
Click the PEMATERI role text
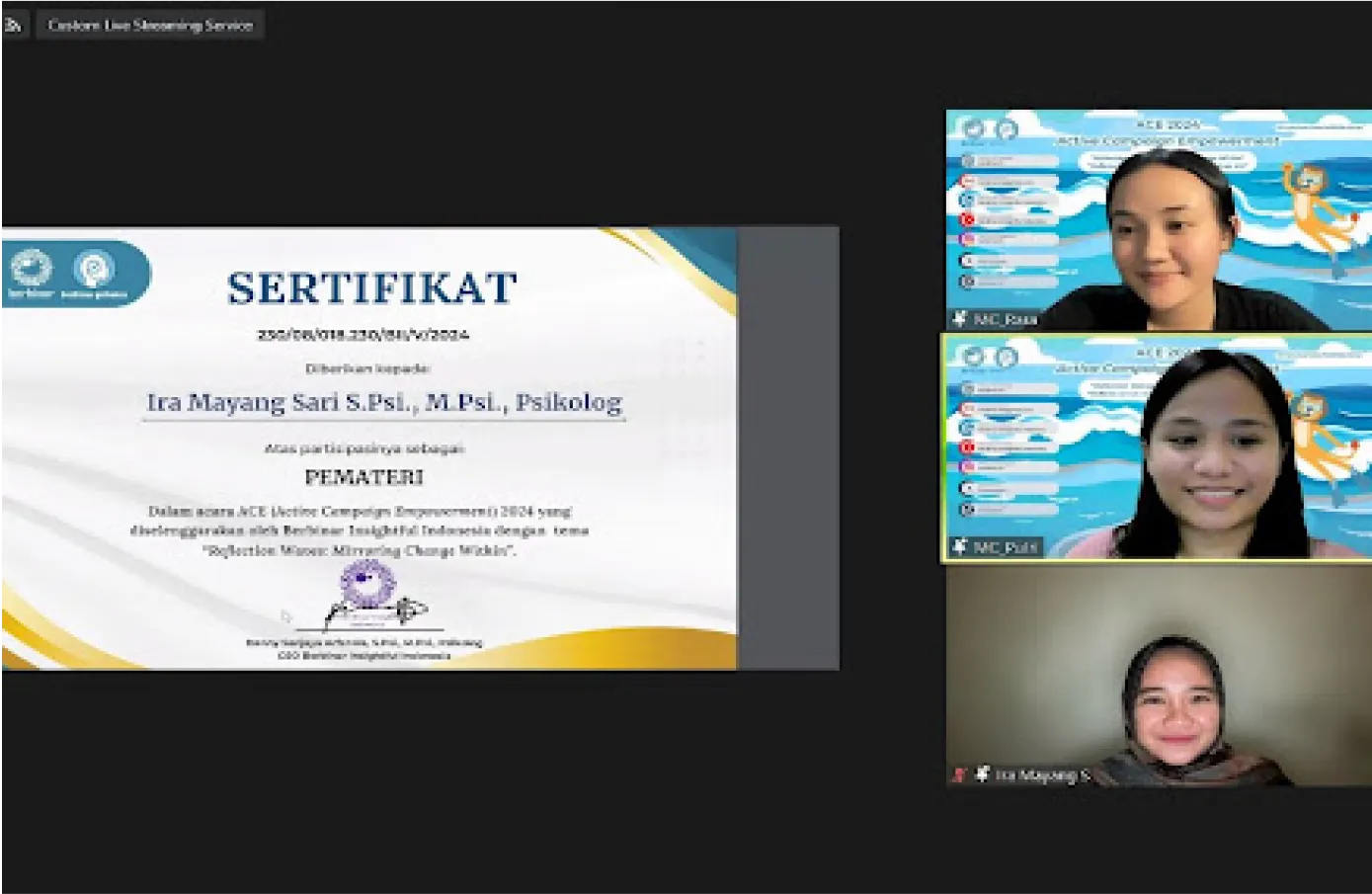pyautogui.click(x=363, y=477)
